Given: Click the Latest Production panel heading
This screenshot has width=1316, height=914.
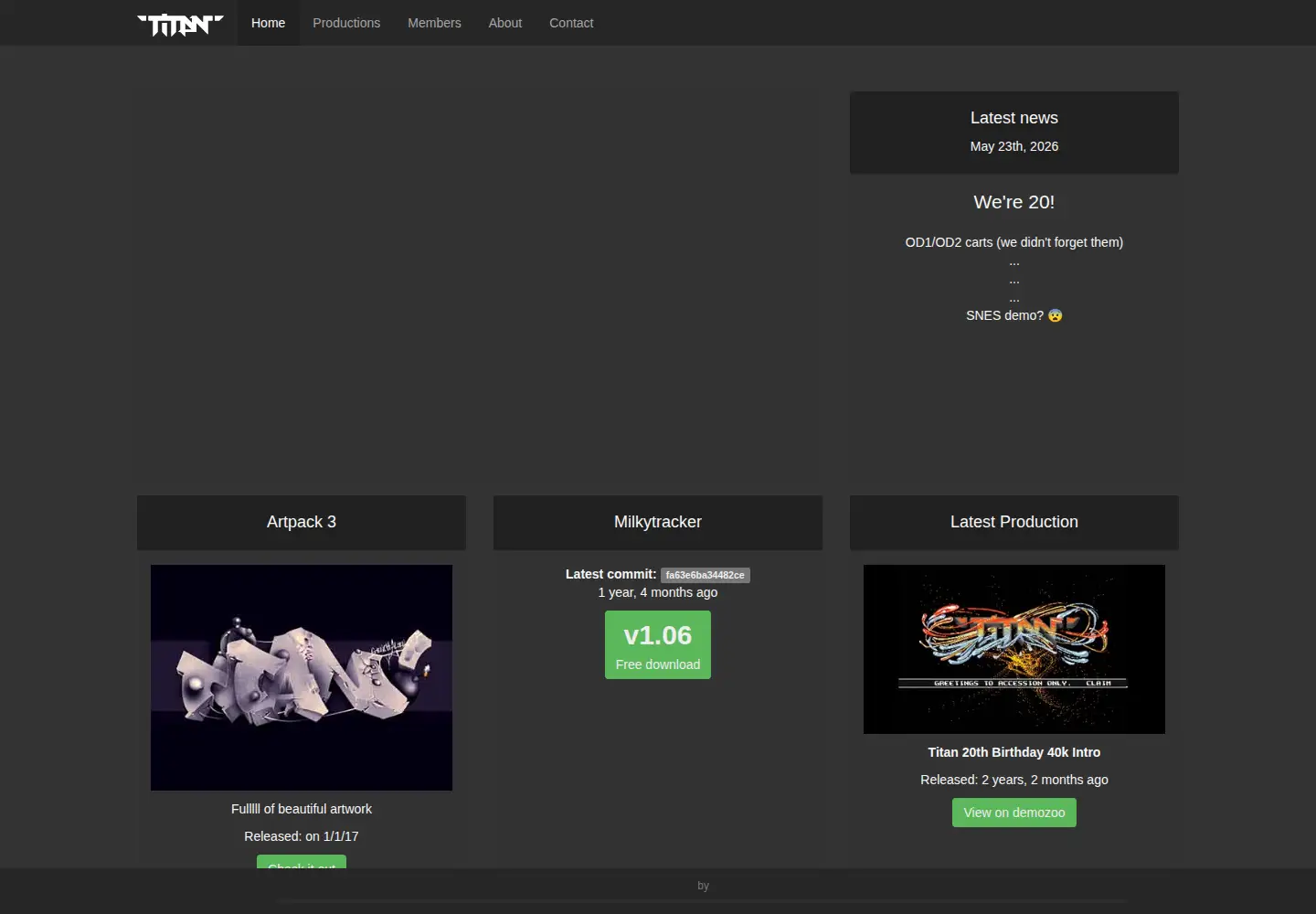Looking at the screenshot, I should [1014, 522].
